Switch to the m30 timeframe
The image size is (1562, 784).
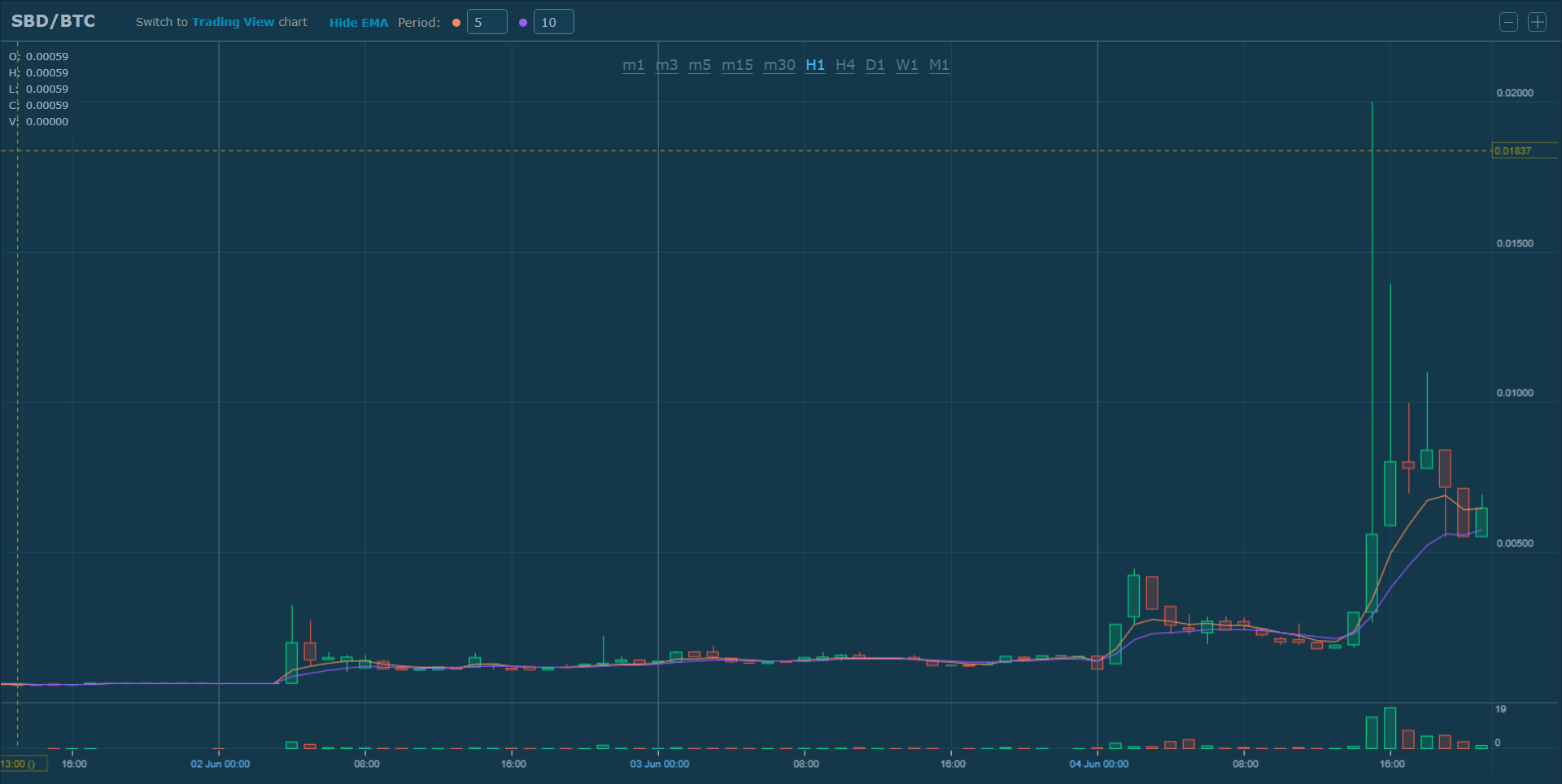(779, 65)
